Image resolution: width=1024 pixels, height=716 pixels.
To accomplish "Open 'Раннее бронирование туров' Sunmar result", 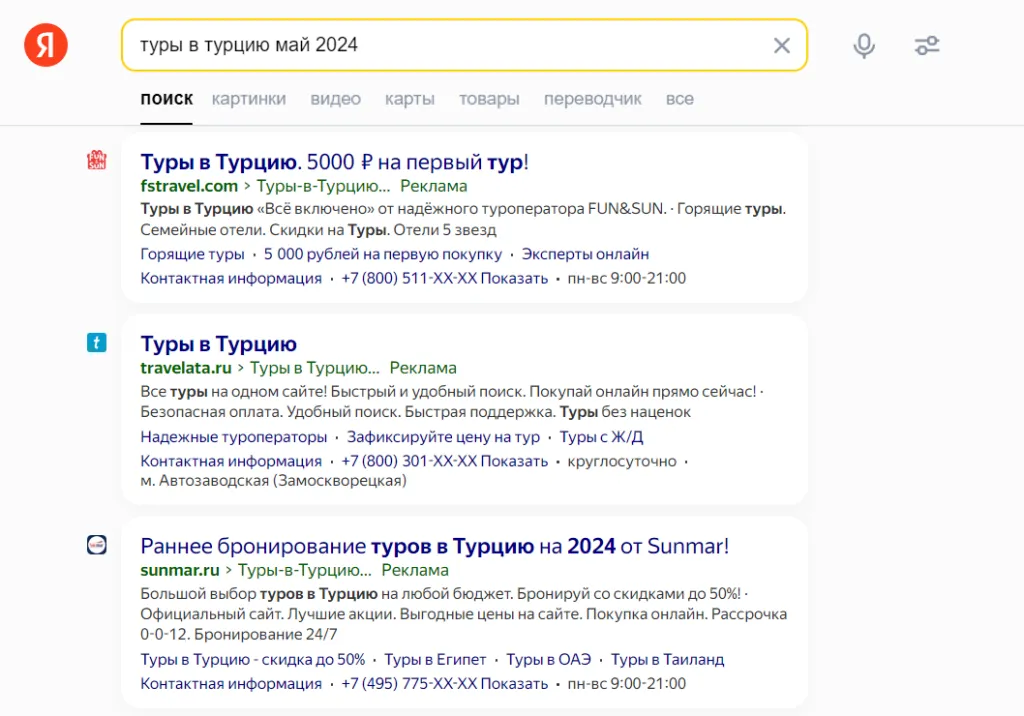I will point(434,545).
